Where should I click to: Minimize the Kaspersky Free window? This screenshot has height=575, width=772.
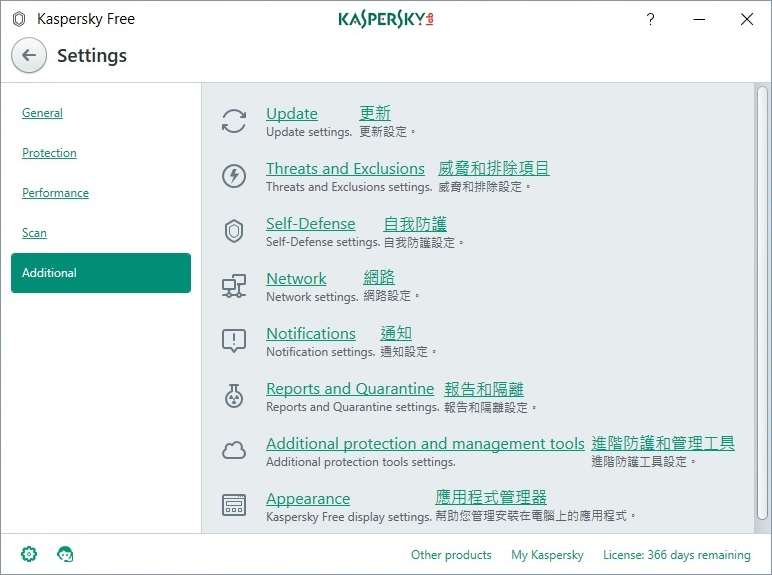pos(699,19)
